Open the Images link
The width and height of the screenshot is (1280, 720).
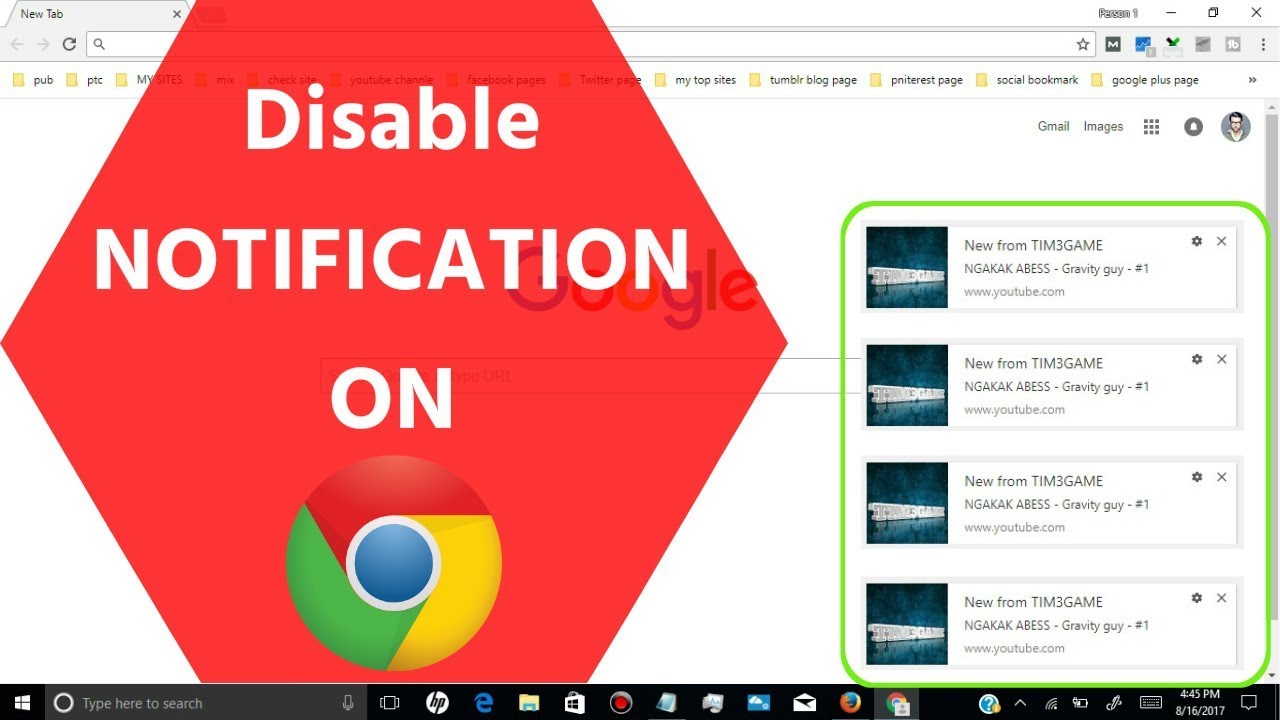click(x=1103, y=126)
